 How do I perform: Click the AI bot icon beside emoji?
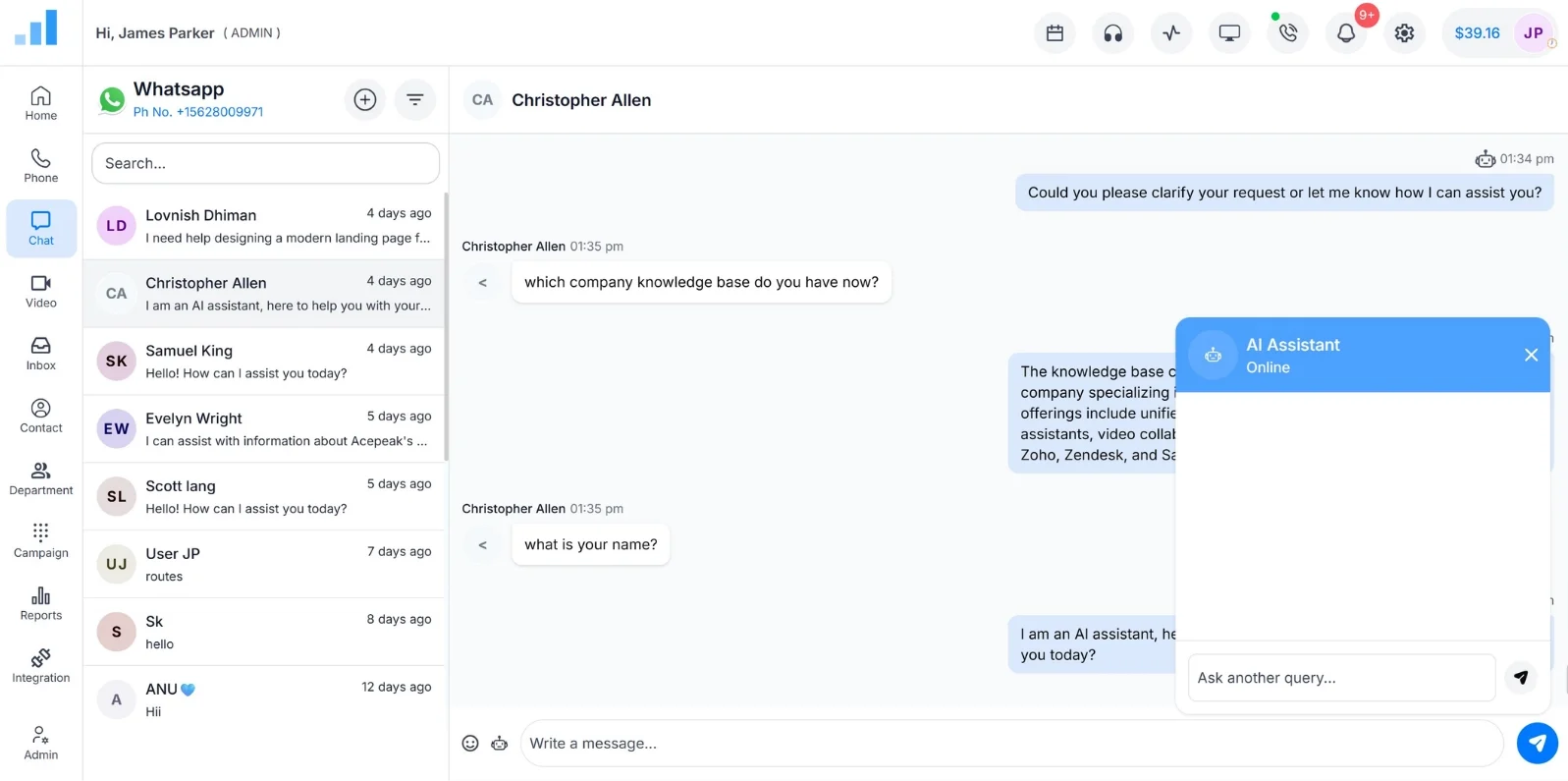500,744
